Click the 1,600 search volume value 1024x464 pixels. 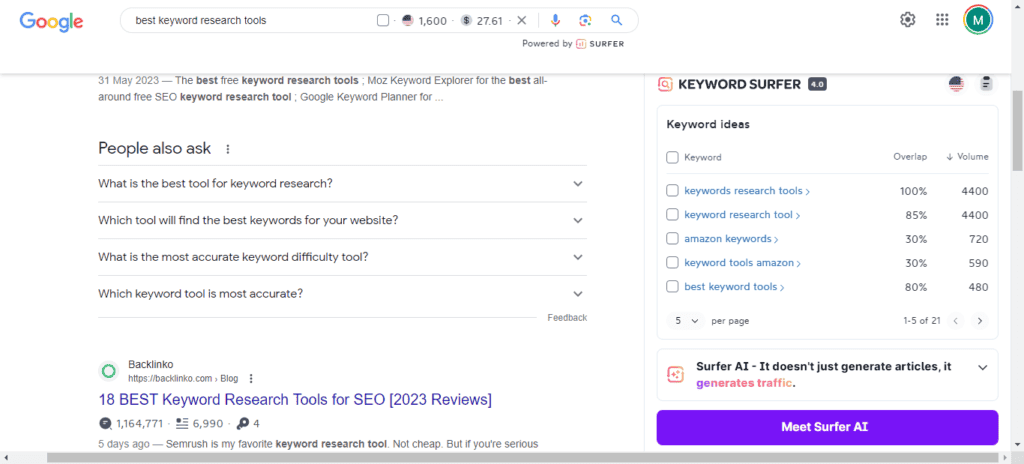[x=432, y=21]
